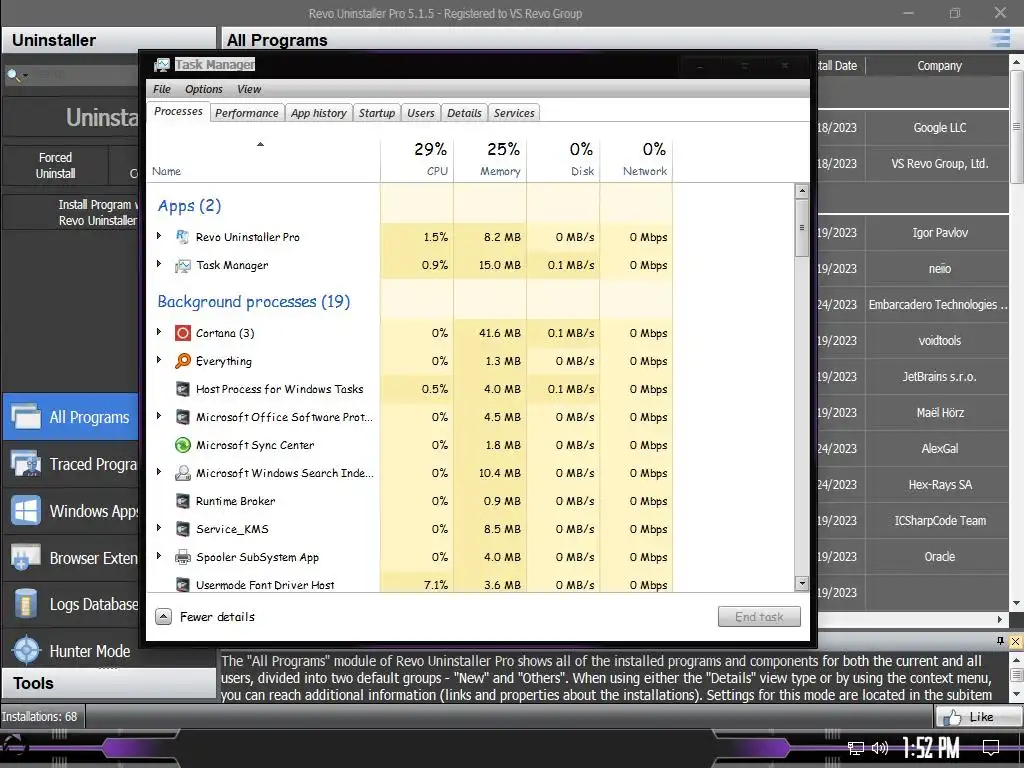Sort processes by CPU column
The image size is (1024, 768).
coord(417,159)
